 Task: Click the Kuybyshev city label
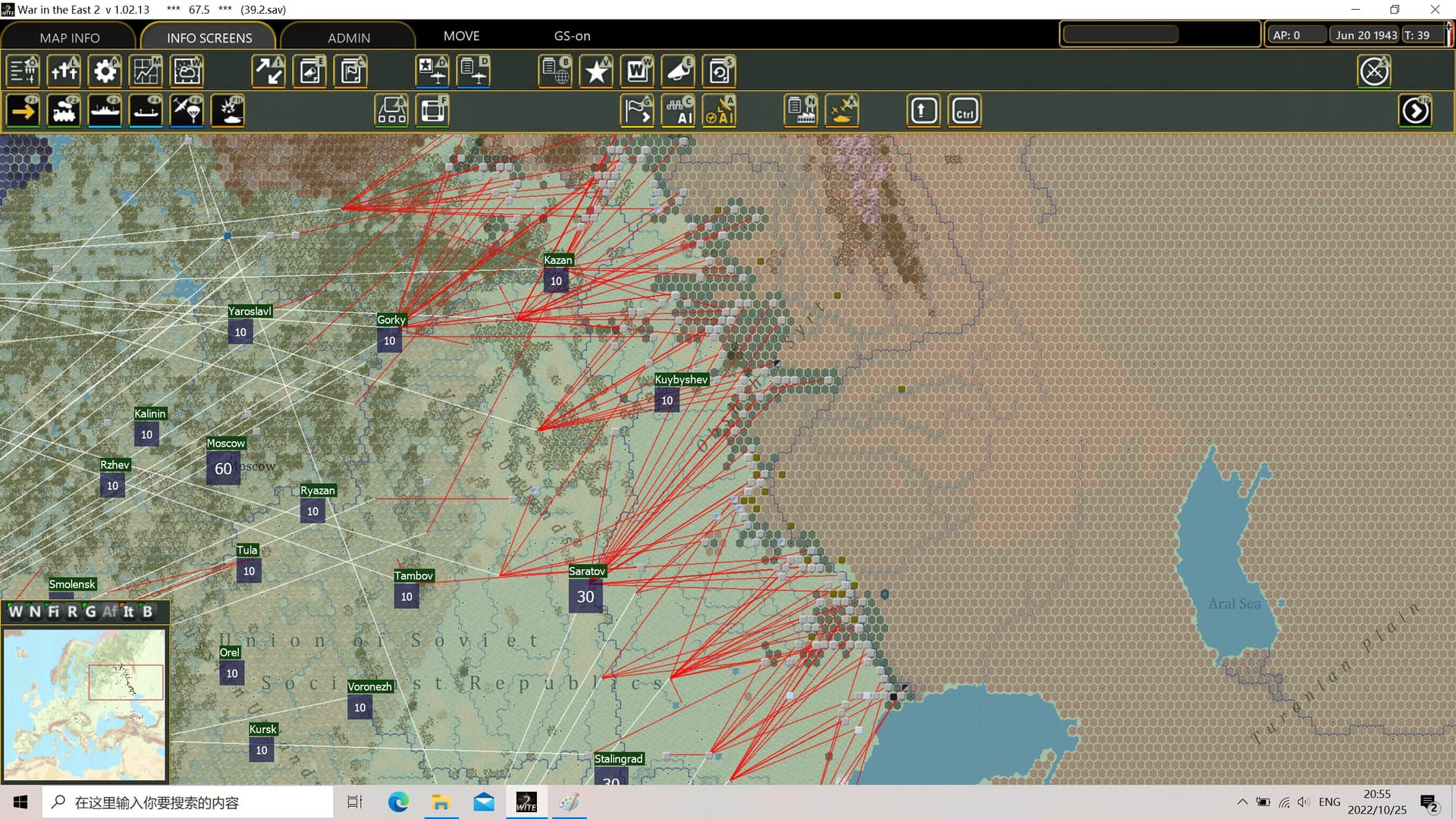(681, 380)
